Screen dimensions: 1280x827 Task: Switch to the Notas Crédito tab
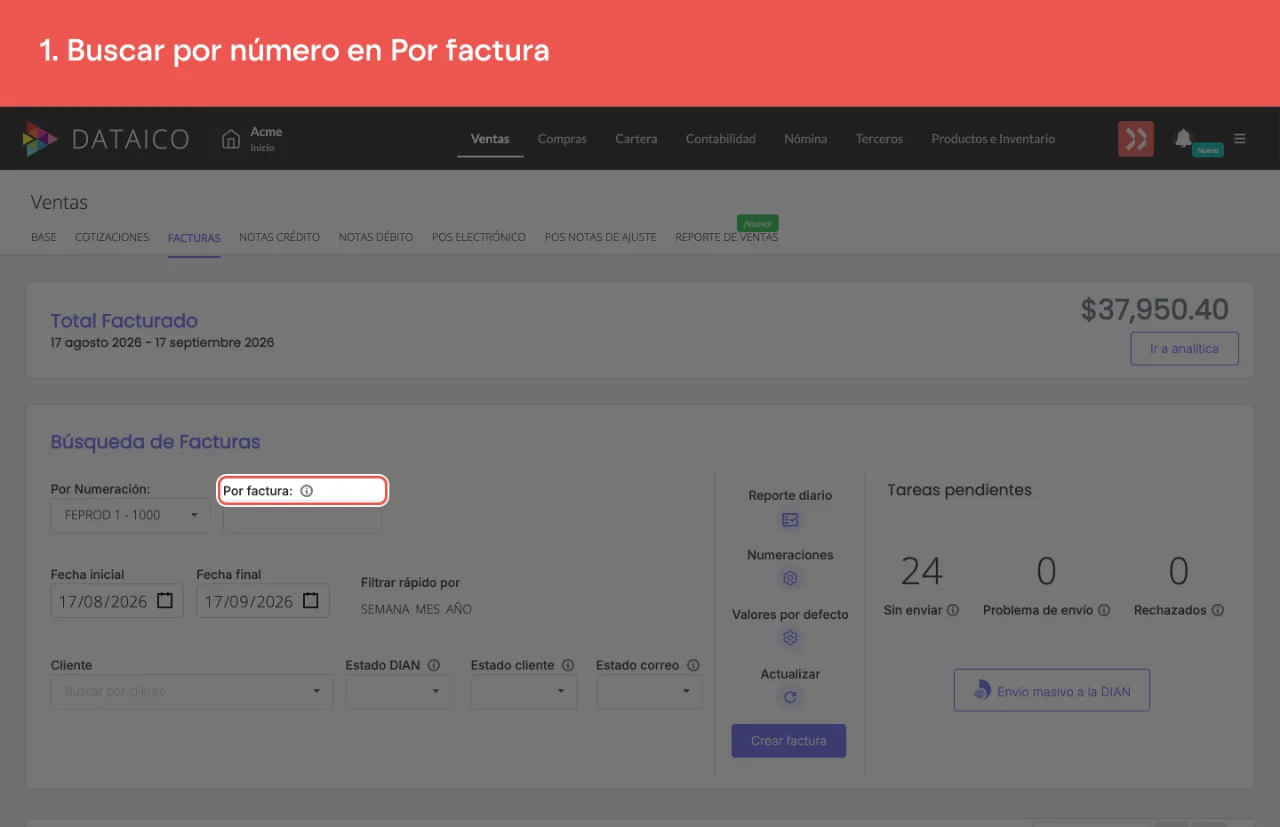coord(280,237)
